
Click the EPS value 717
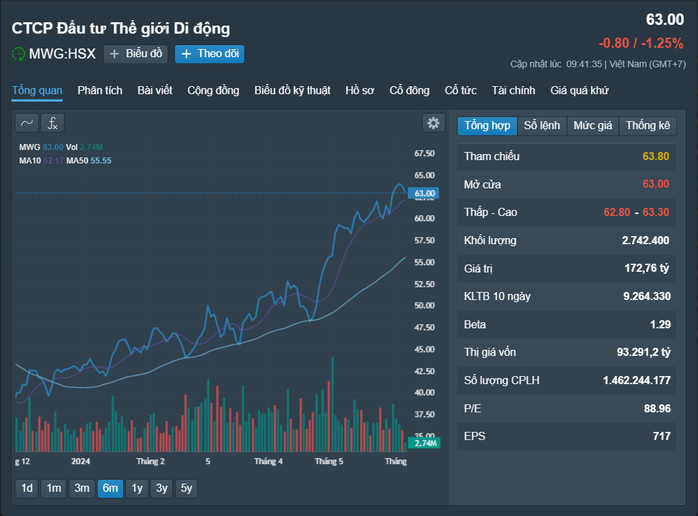click(661, 436)
